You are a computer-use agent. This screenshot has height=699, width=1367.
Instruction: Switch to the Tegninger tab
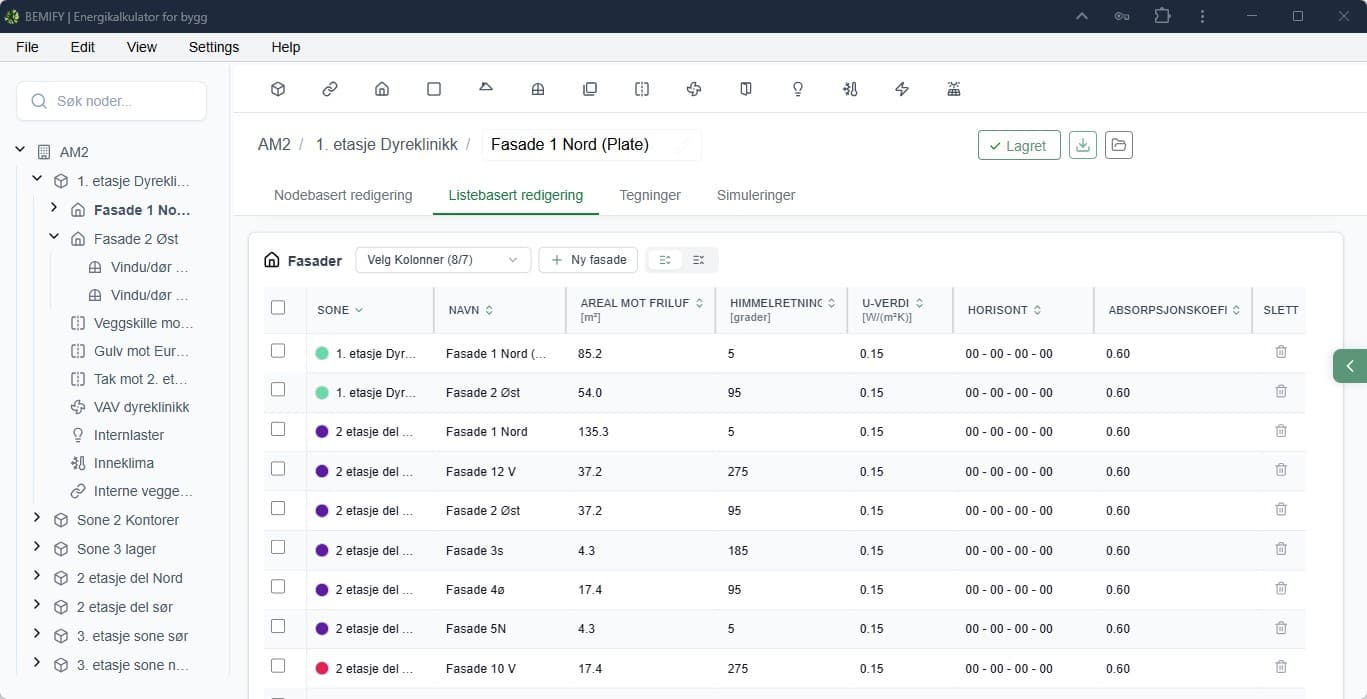(x=650, y=195)
